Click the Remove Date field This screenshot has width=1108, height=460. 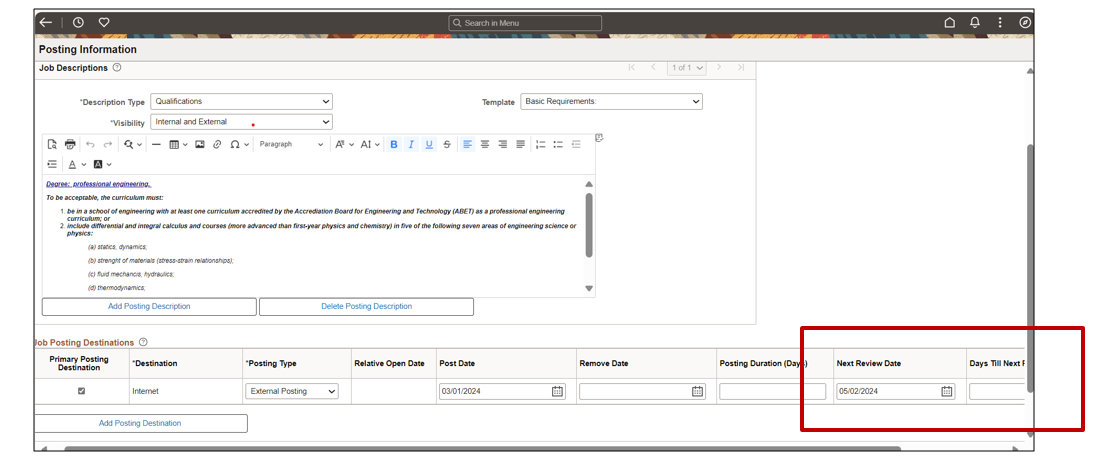point(642,391)
